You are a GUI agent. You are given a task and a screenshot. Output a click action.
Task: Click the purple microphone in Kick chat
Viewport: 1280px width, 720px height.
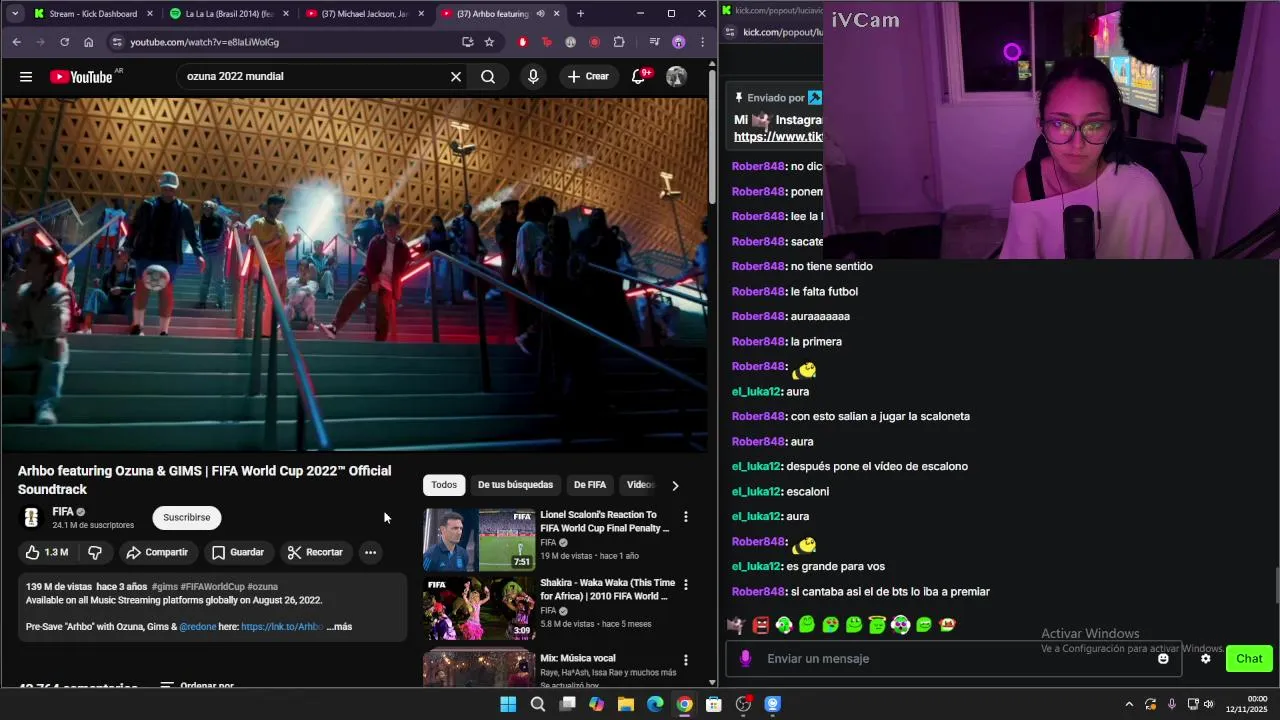click(745, 658)
